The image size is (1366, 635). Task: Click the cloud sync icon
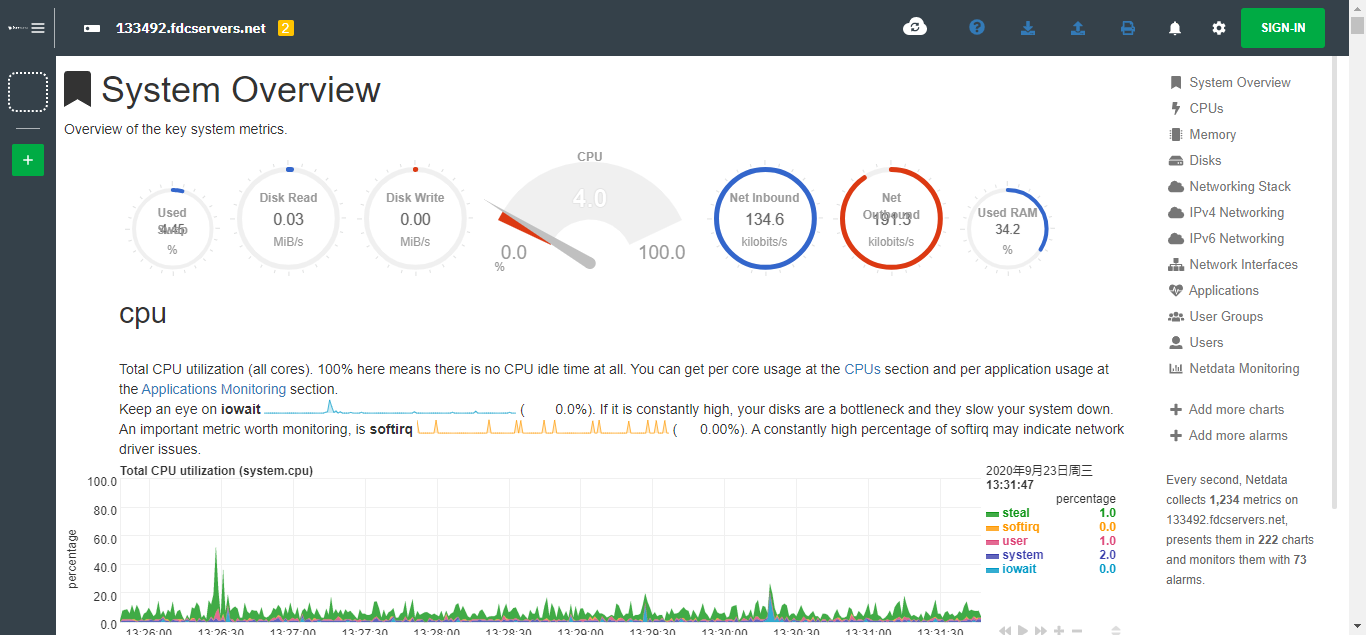click(x=915, y=28)
